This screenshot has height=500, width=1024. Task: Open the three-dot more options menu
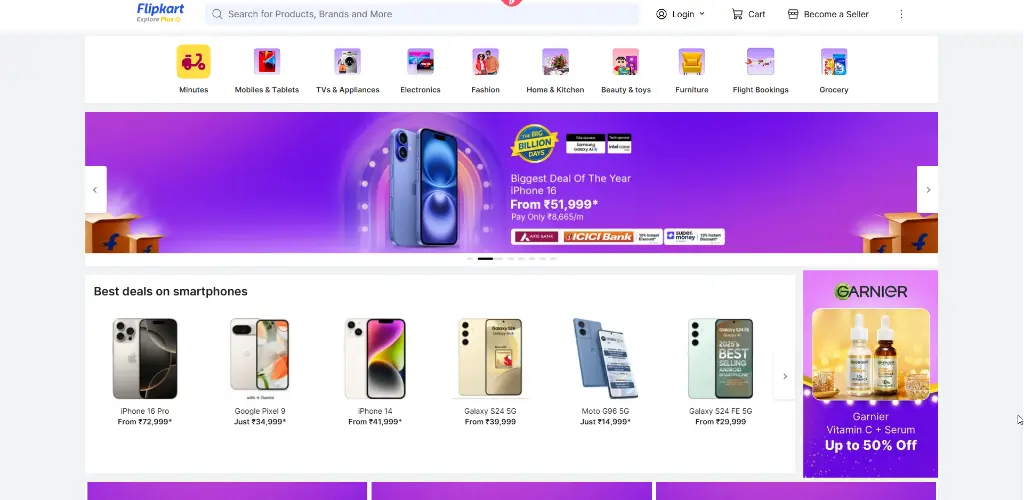click(x=901, y=14)
